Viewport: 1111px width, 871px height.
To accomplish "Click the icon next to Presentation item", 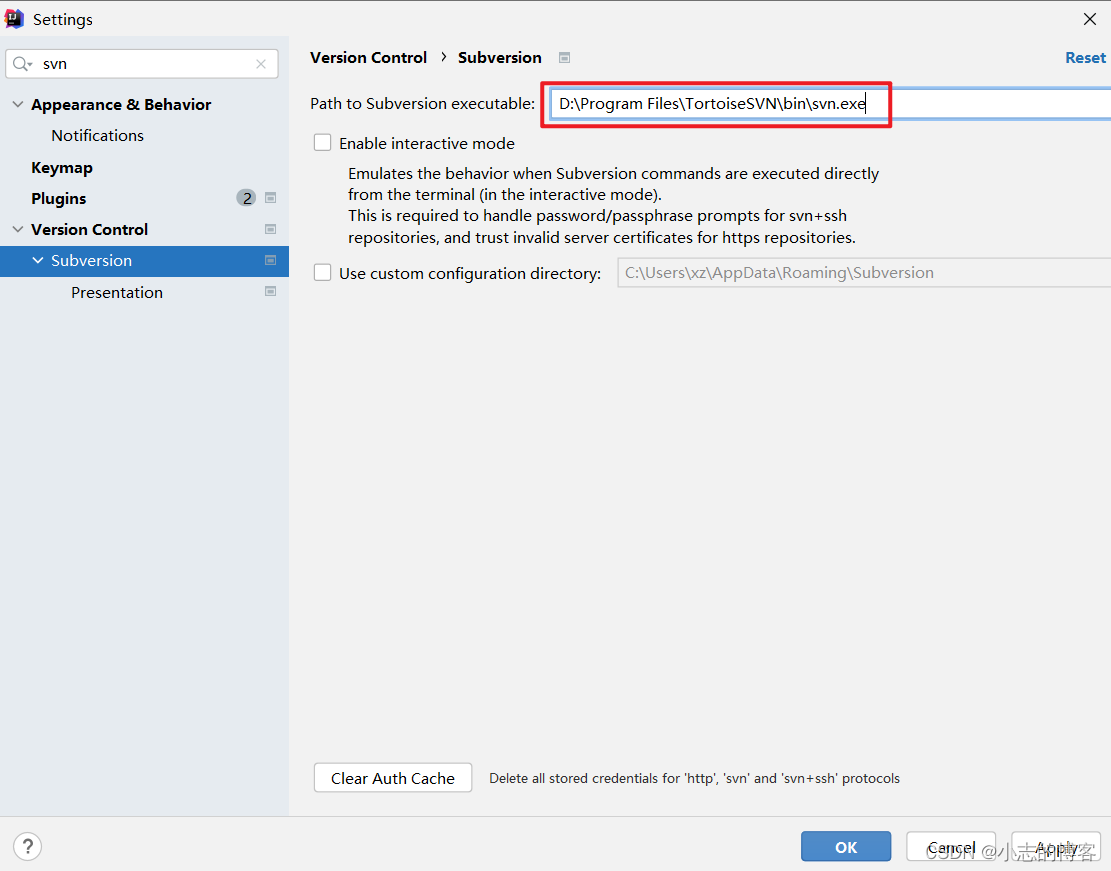I will 270,292.
